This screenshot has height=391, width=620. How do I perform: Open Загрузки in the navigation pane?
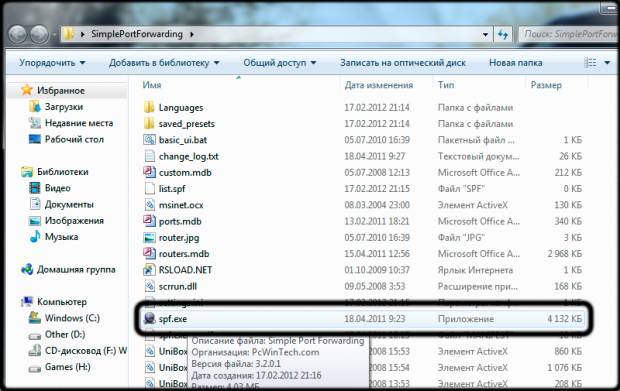coord(64,107)
